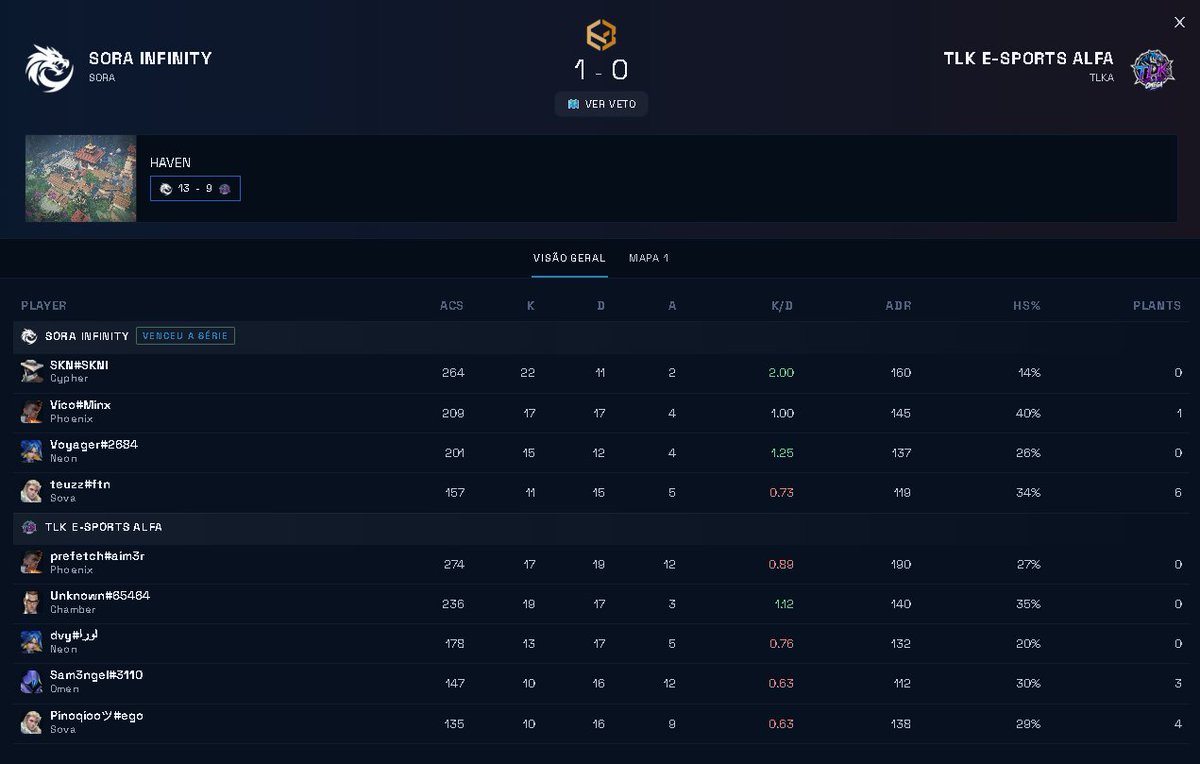Click the 1.25 K/D value for Voyager#2684
This screenshot has height=764, width=1200.
click(x=782, y=453)
